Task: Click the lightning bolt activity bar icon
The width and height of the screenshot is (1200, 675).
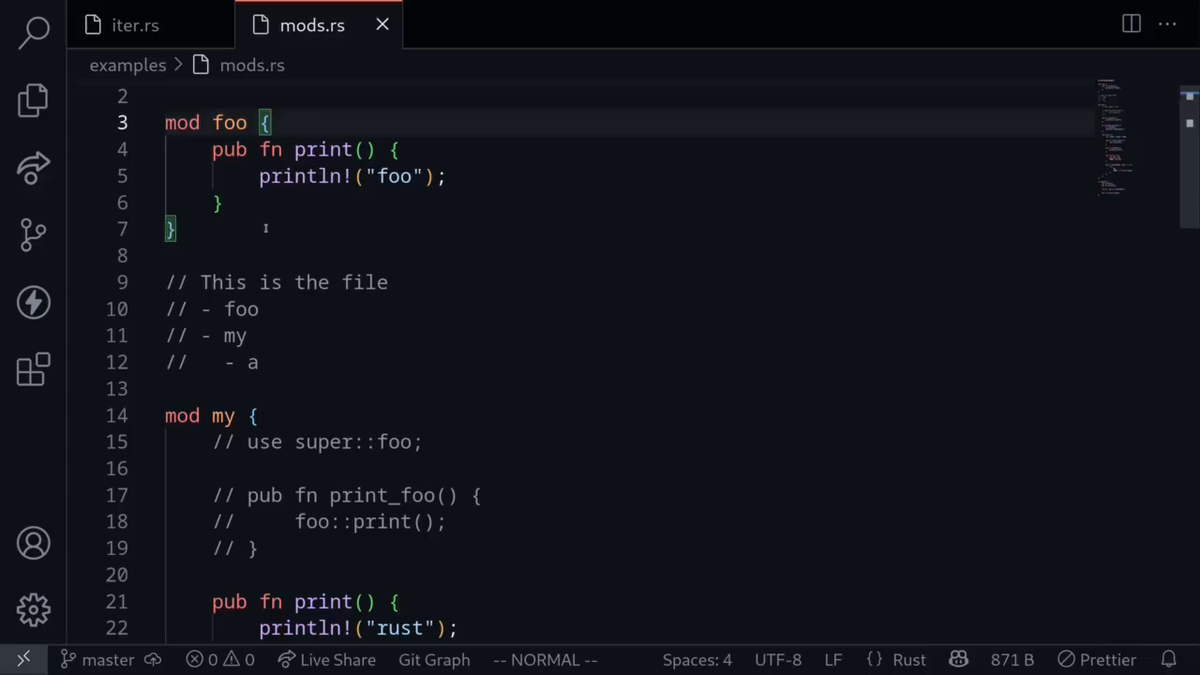Action: point(33,302)
